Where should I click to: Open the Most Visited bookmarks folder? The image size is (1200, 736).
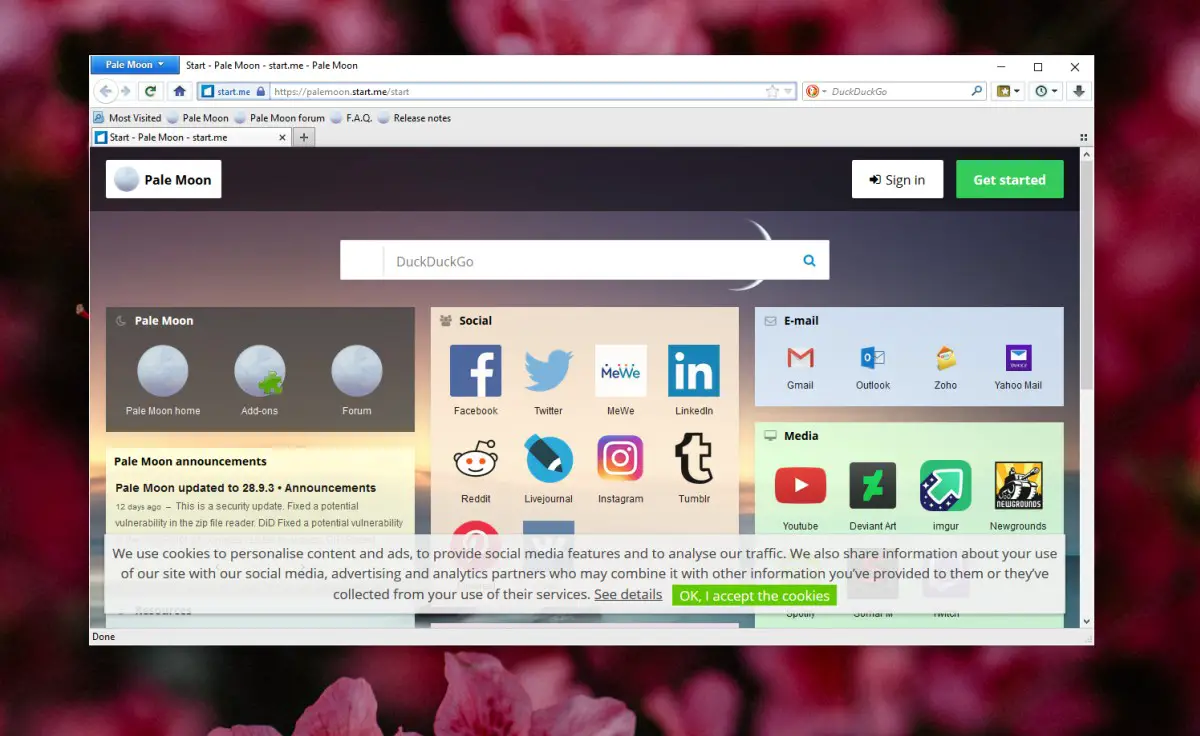tap(127, 118)
